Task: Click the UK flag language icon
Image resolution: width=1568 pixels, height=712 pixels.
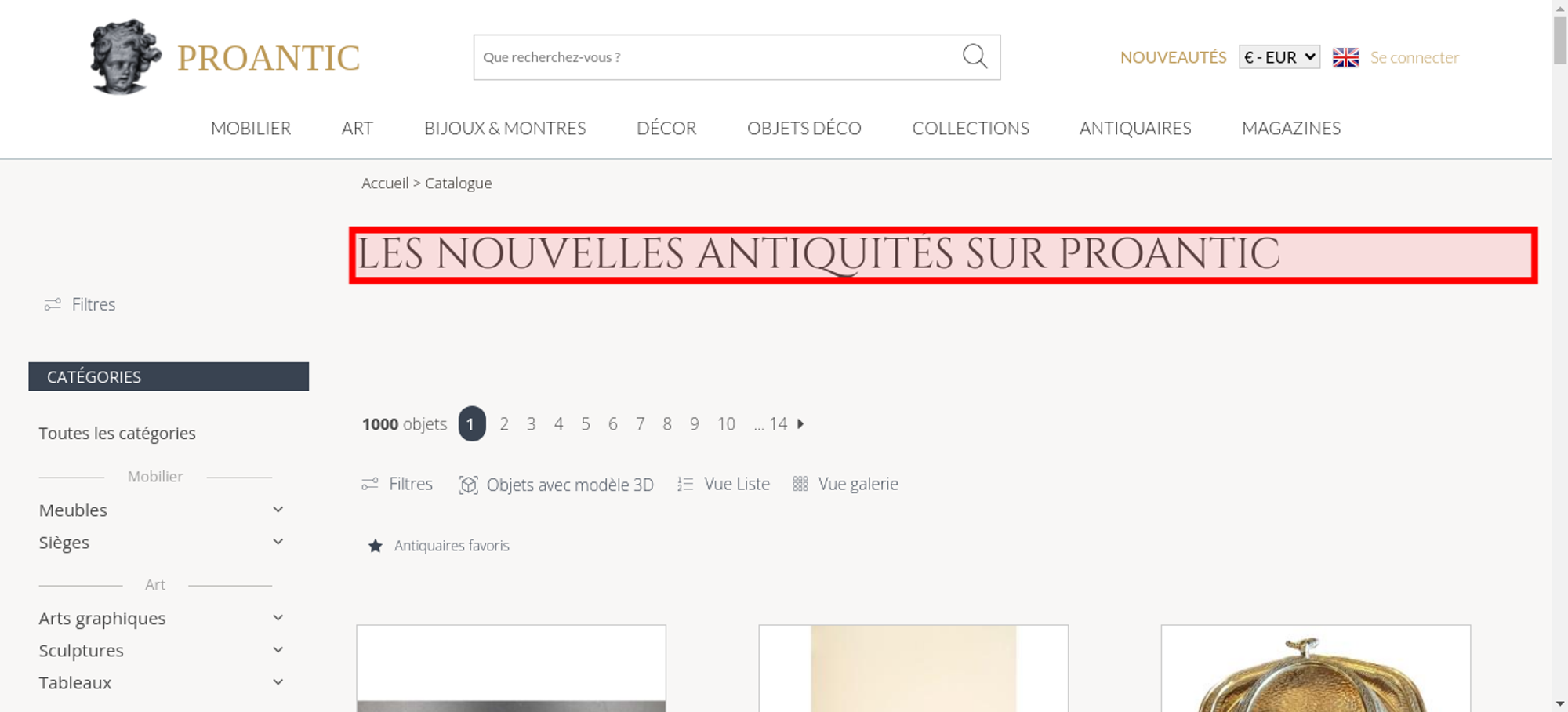Action: point(1345,57)
